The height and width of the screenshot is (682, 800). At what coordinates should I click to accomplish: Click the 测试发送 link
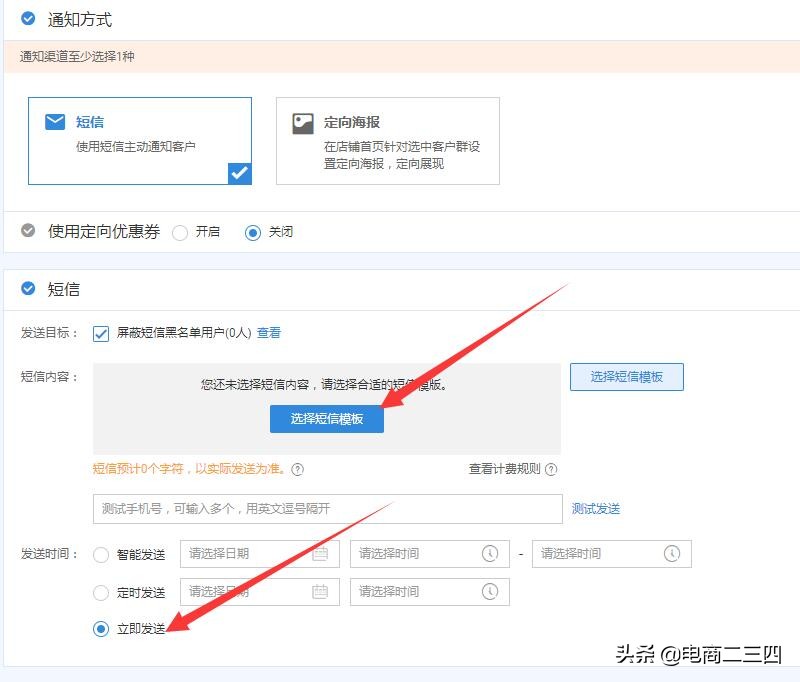596,509
